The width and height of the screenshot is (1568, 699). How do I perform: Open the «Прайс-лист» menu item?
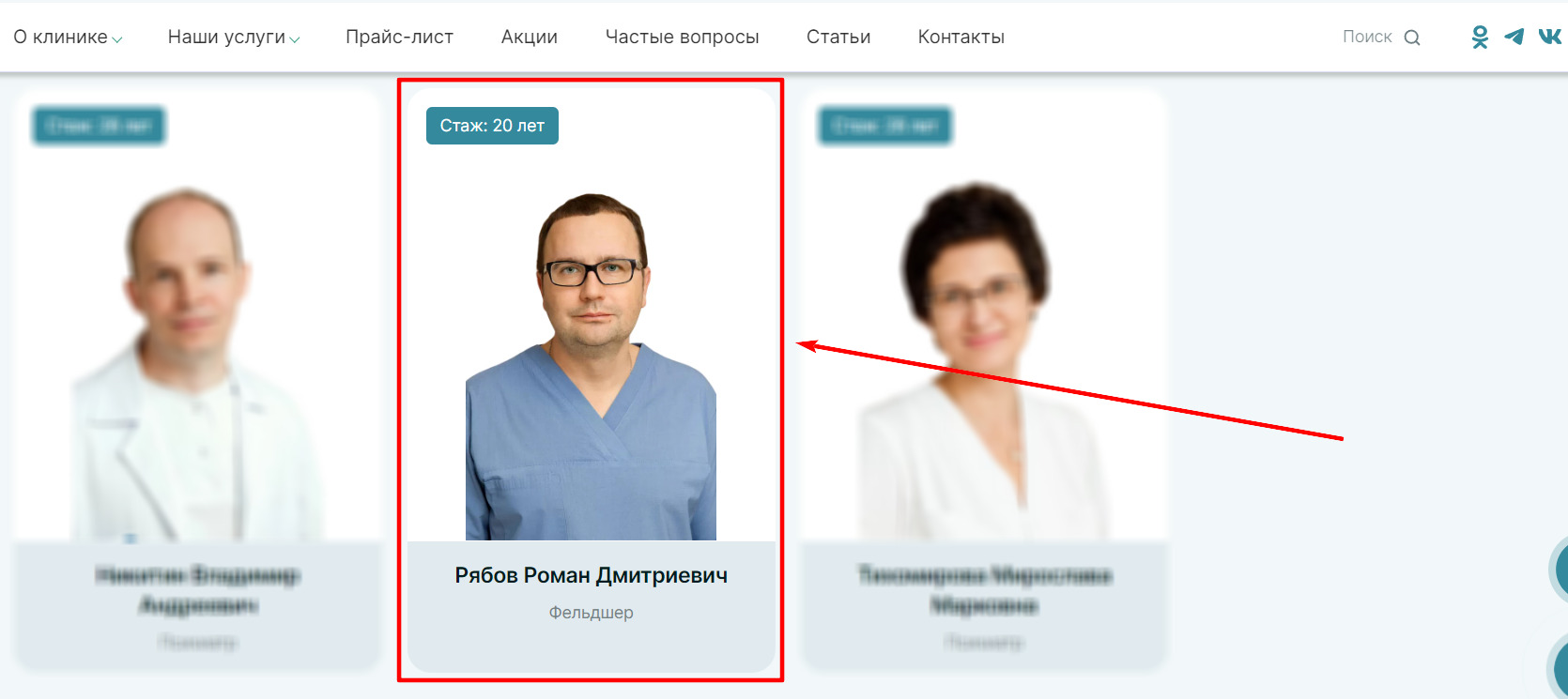pos(399,37)
